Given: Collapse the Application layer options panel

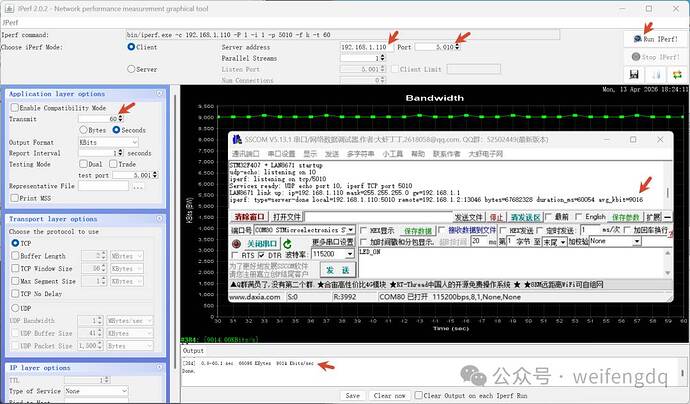Looking at the screenshot, I should pyautogui.click(x=159, y=93).
